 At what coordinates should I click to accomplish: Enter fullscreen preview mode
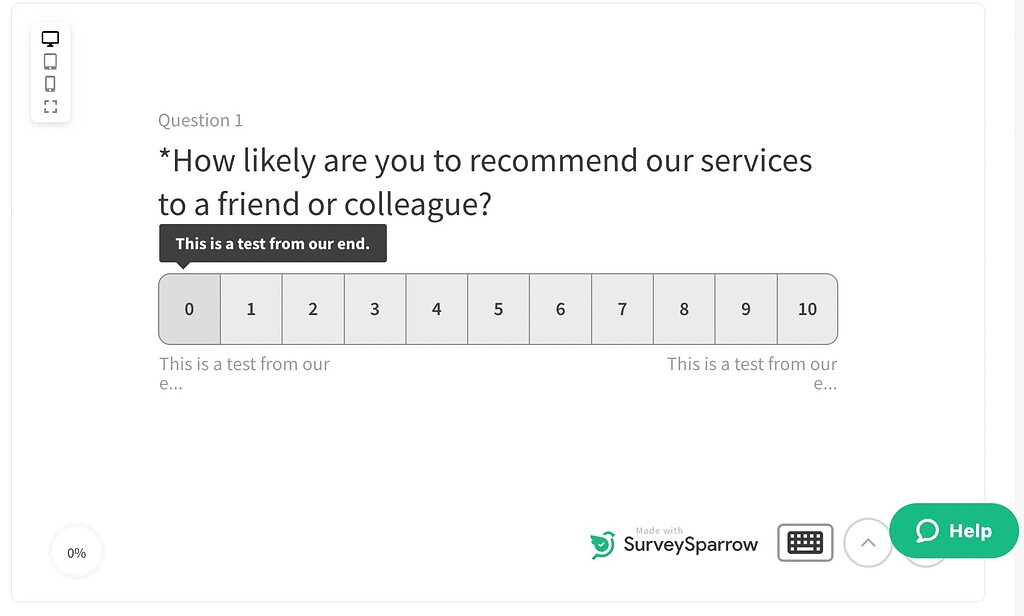point(50,106)
